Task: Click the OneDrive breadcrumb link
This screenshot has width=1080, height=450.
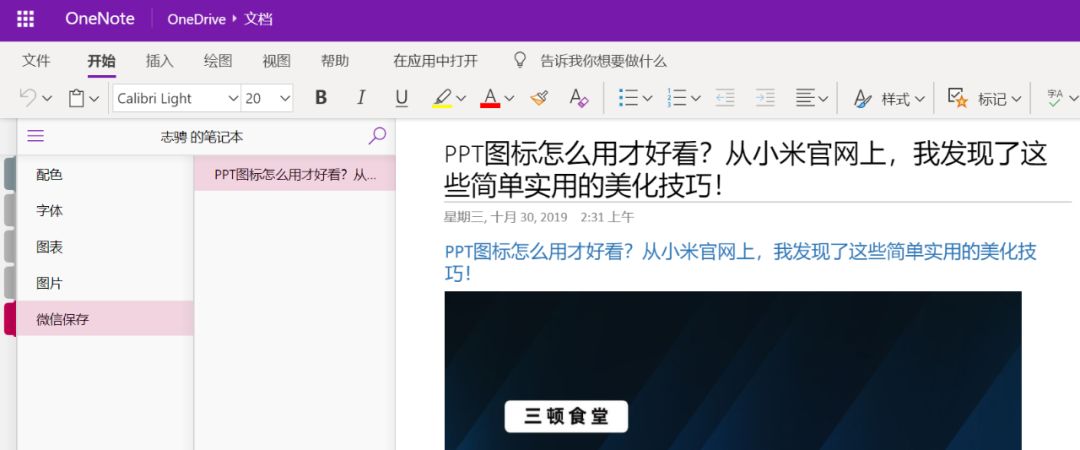Action: (196, 19)
